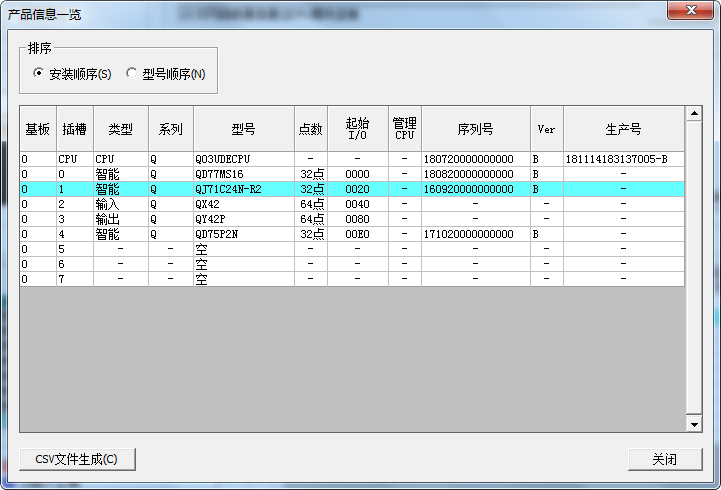Click the 型号 column header
The image size is (721, 490).
click(x=243, y=129)
